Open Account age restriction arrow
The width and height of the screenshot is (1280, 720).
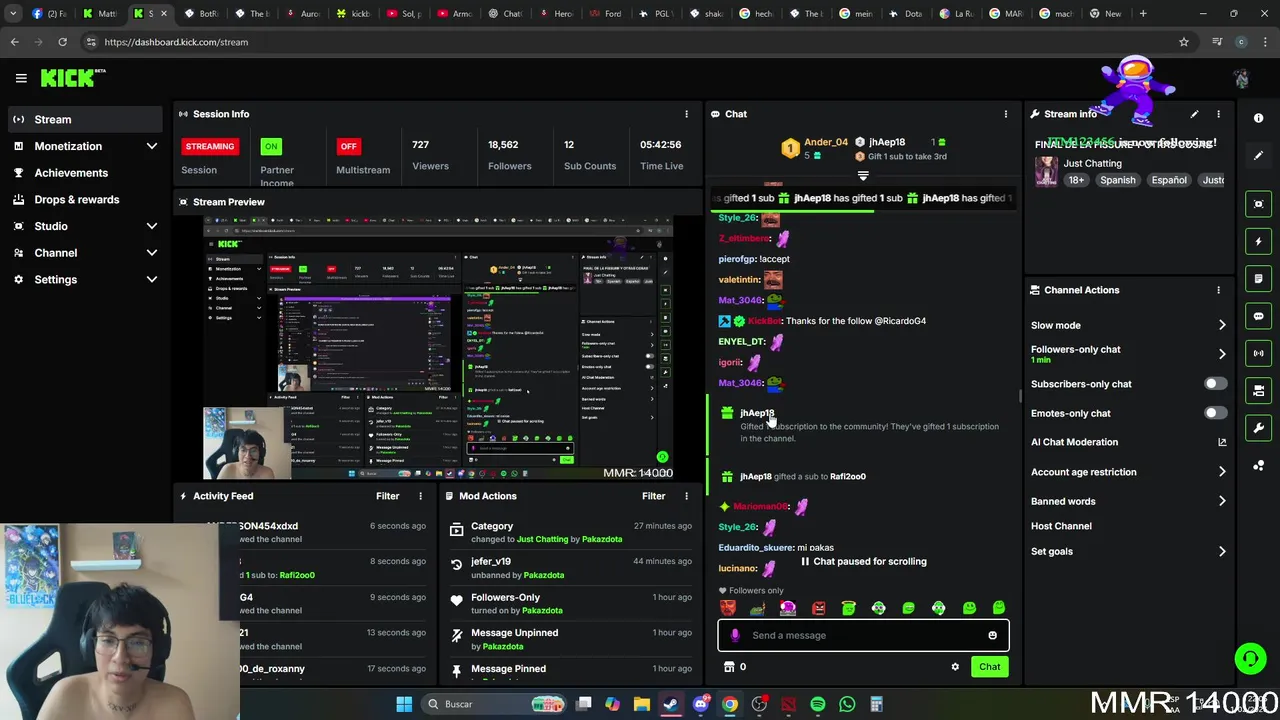[1222, 472]
